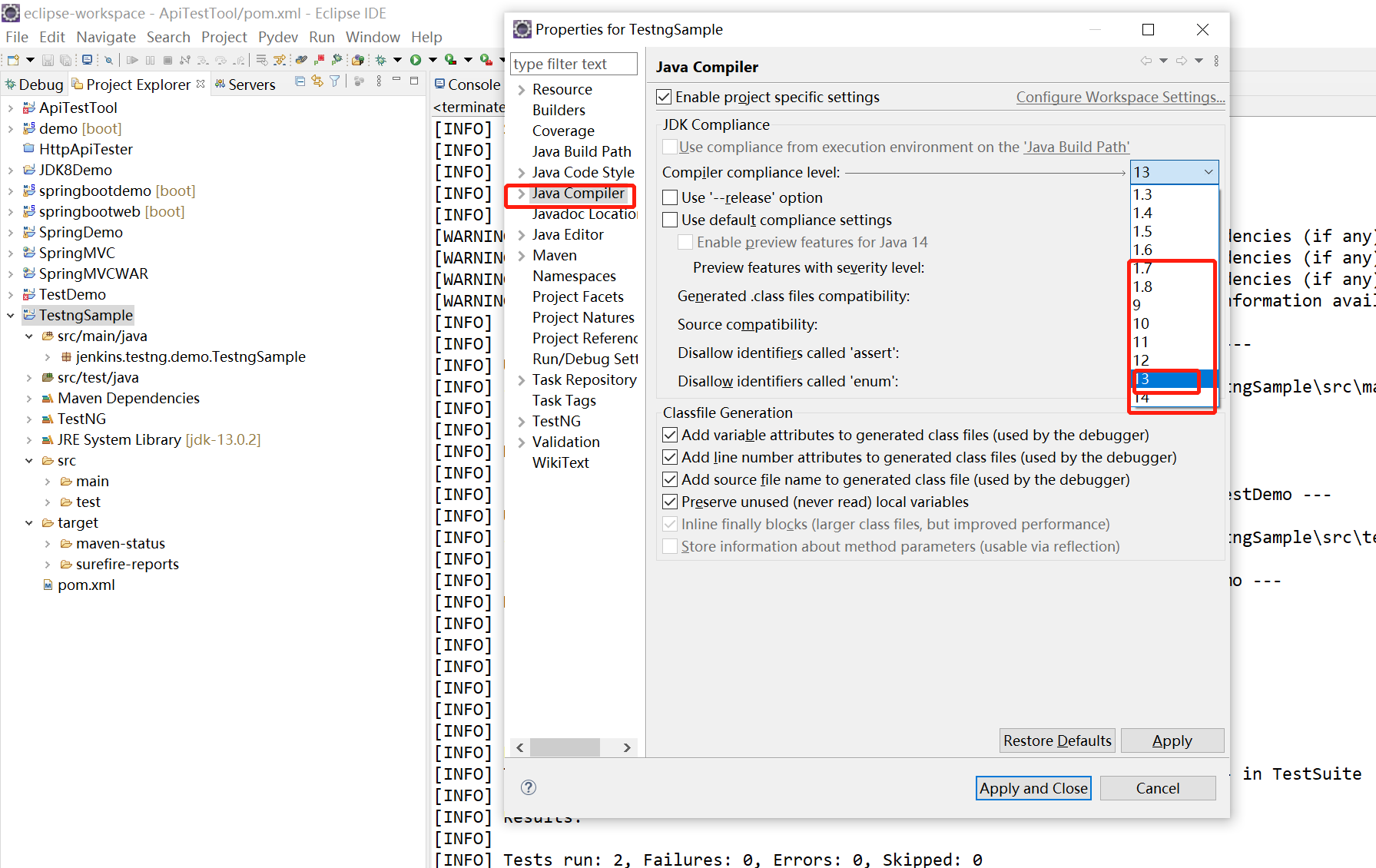Check Use default compliance settings
This screenshot has height=868, width=1376.
[x=670, y=220]
